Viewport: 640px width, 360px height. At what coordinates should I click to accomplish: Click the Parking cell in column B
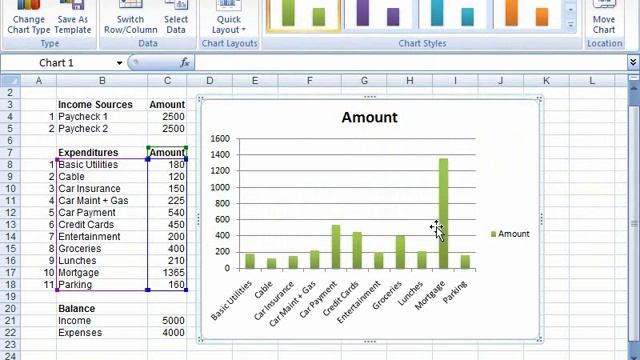pos(102,284)
